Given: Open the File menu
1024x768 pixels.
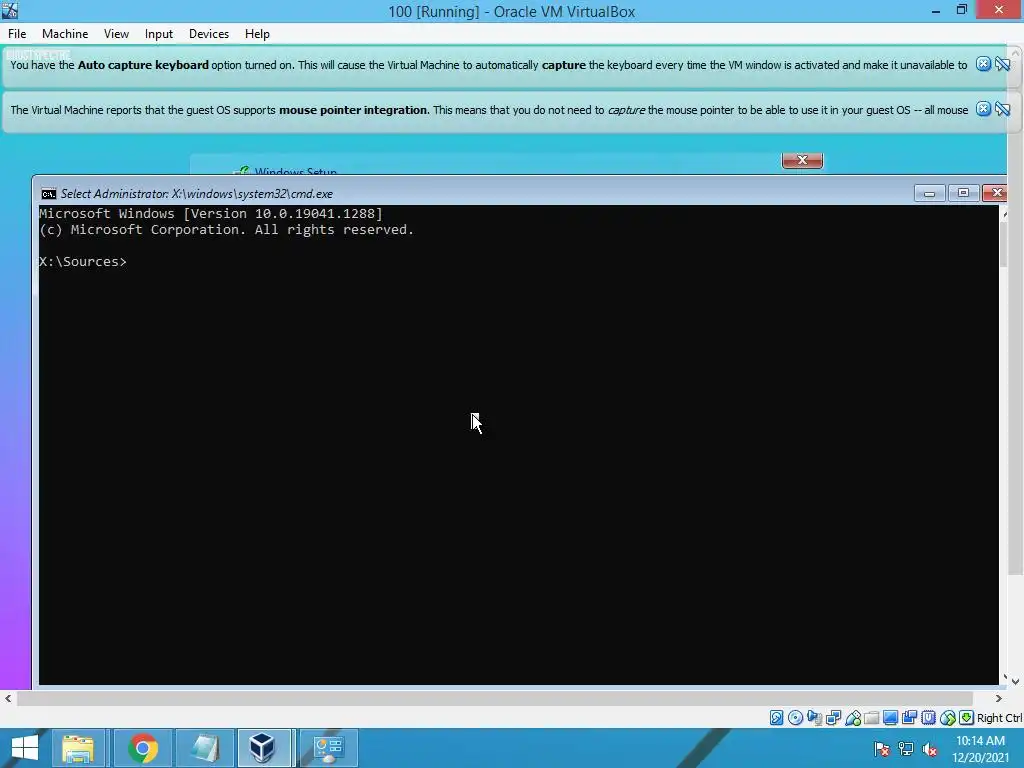Looking at the screenshot, I should point(17,34).
